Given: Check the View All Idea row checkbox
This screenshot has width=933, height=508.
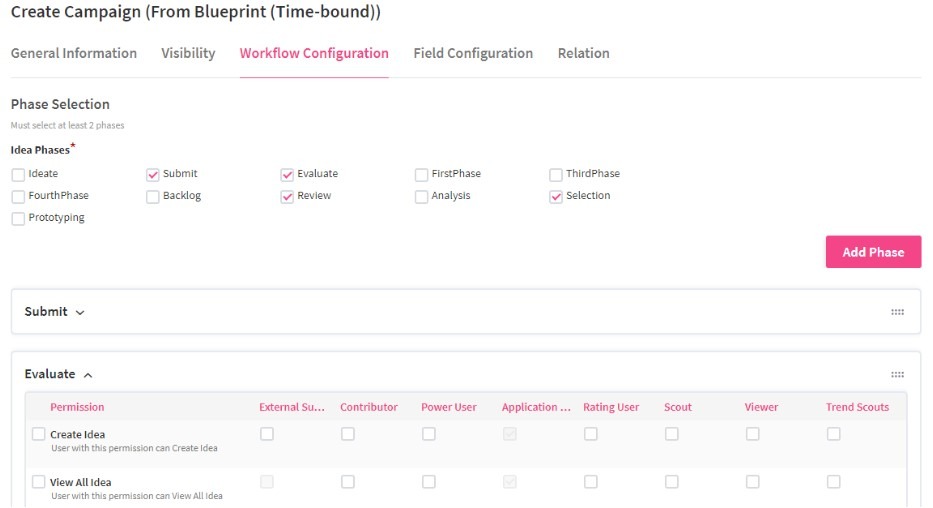Looking at the screenshot, I should pos(38,483).
